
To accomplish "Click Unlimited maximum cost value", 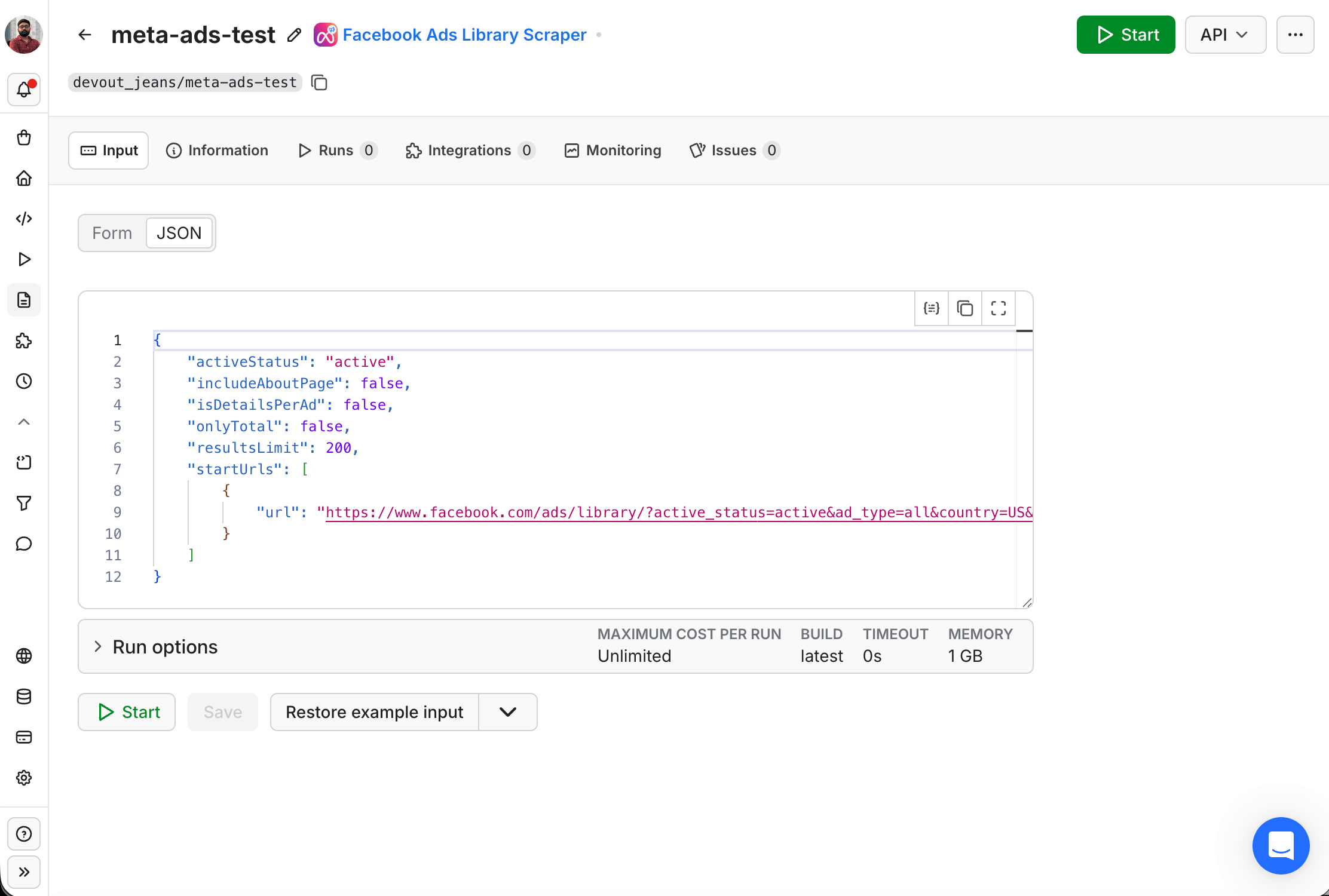I will [635, 656].
